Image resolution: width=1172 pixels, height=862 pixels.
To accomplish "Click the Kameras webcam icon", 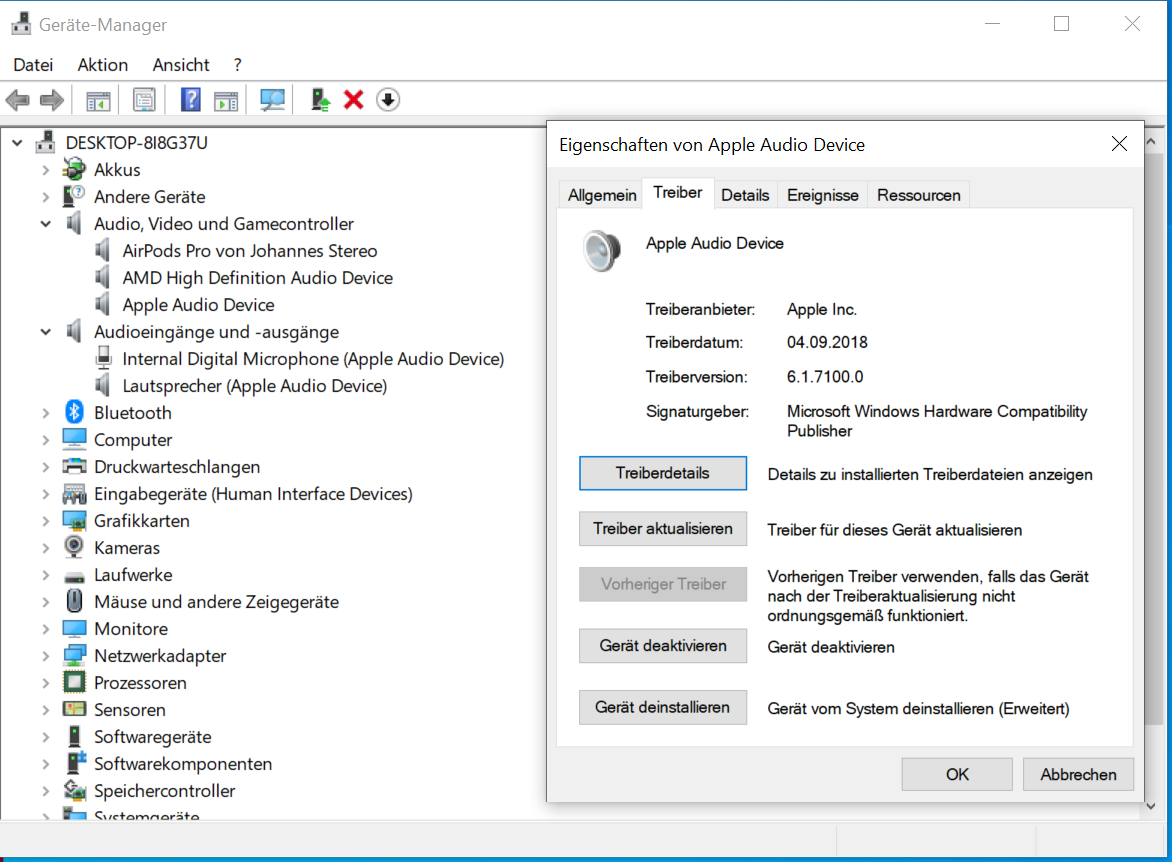I will [x=74, y=547].
